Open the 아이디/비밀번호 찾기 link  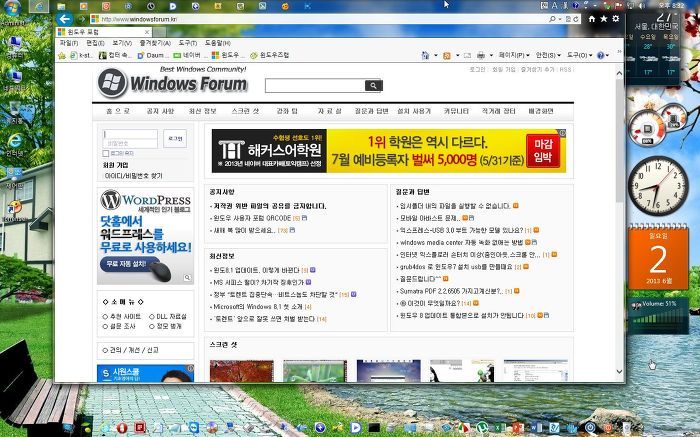pyautogui.click(x=133, y=176)
